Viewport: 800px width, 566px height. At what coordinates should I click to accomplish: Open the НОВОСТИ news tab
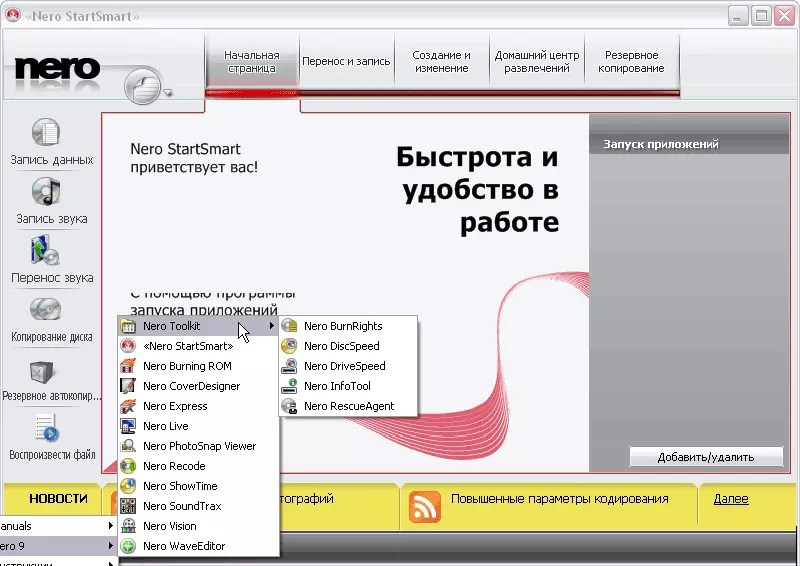click(58, 499)
